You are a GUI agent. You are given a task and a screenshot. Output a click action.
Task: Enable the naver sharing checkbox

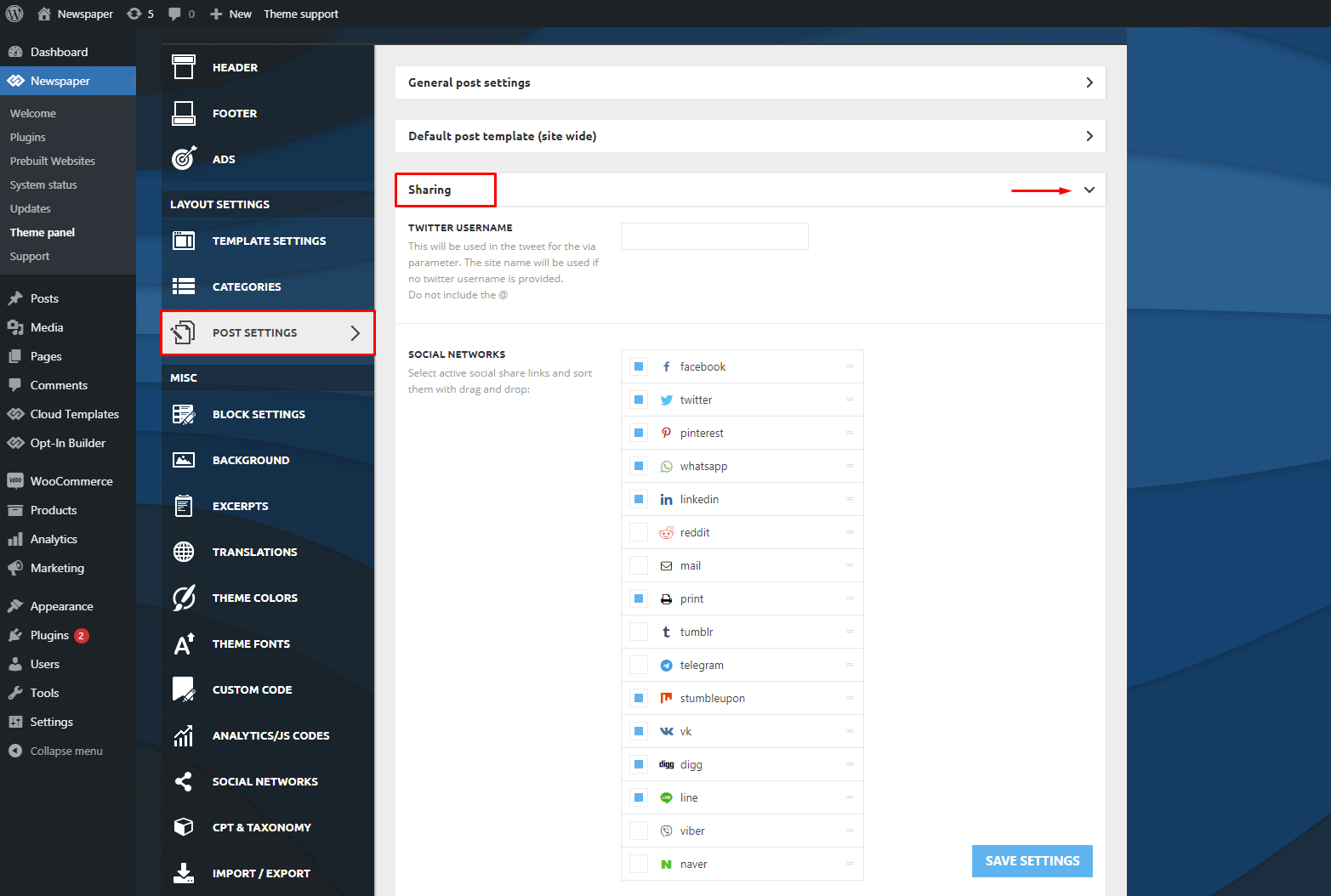point(639,864)
